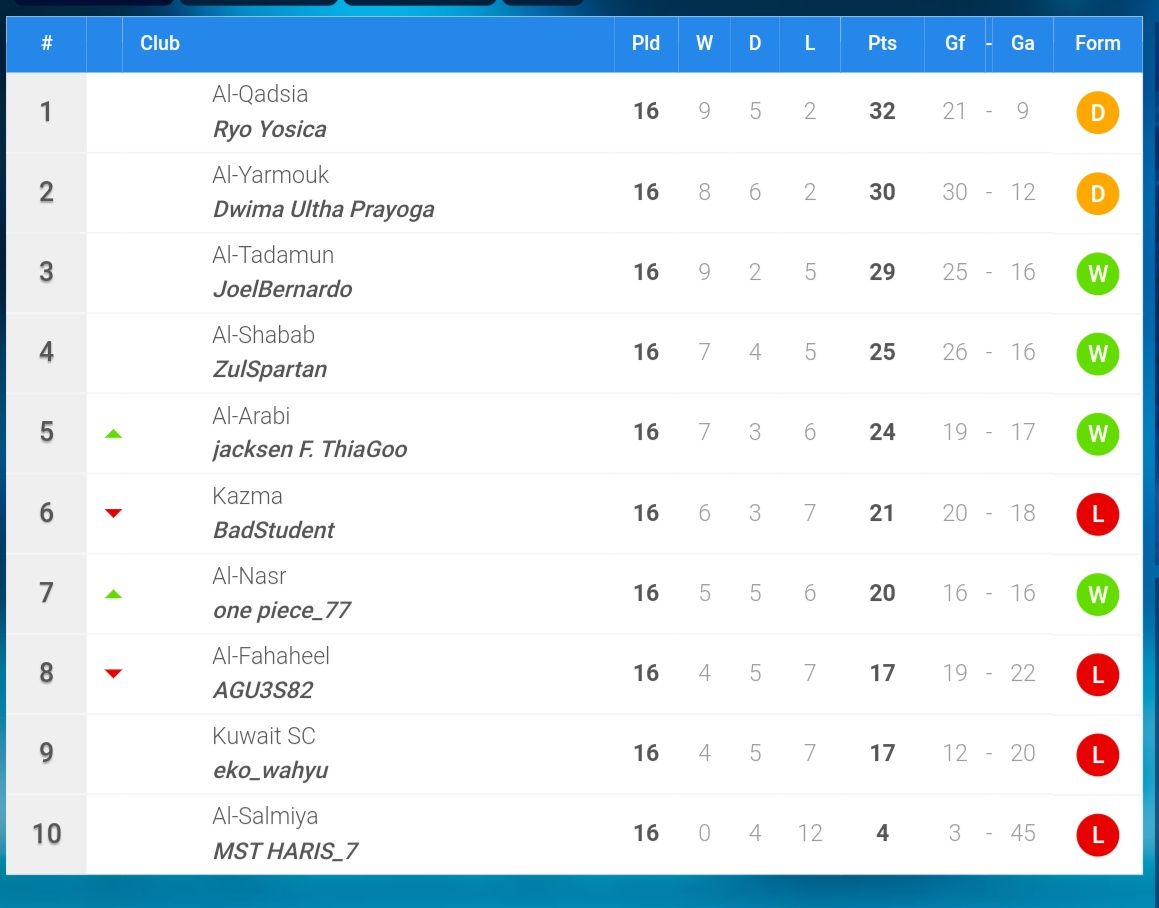Open manager Dwima Ultha Prayoga's profile
Image resolution: width=1159 pixels, height=908 pixels.
point(324,209)
